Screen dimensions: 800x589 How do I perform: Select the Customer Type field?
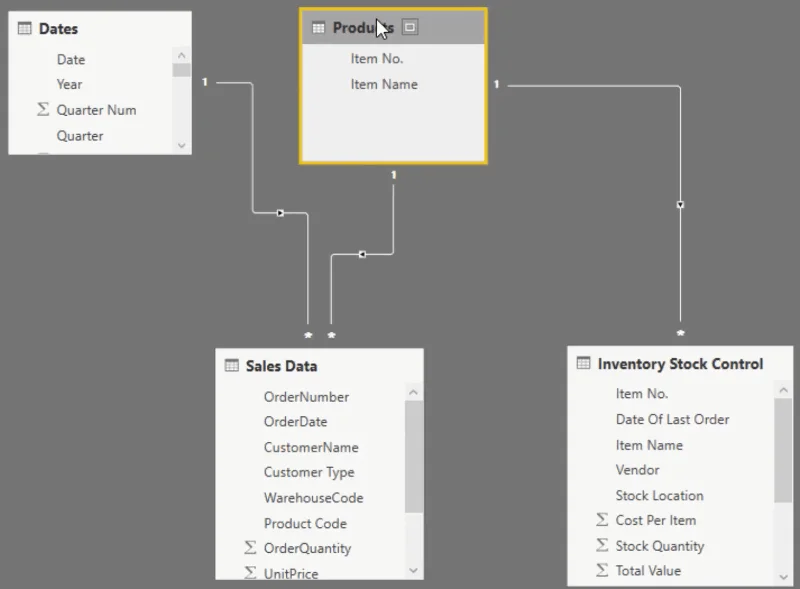coord(309,472)
